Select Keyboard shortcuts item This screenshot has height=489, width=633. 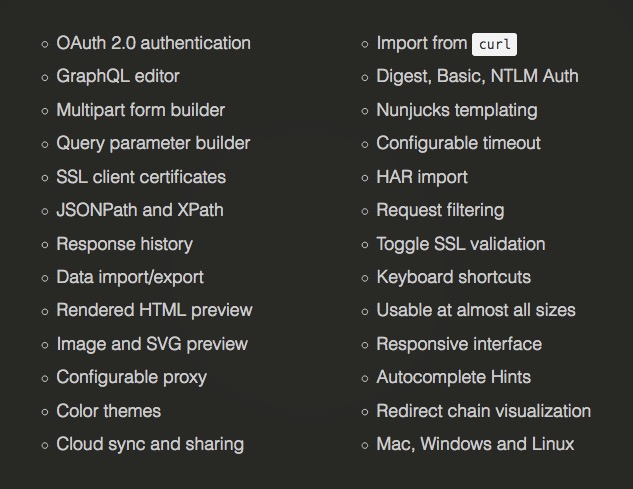pyautogui.click(x=453, y=277)
